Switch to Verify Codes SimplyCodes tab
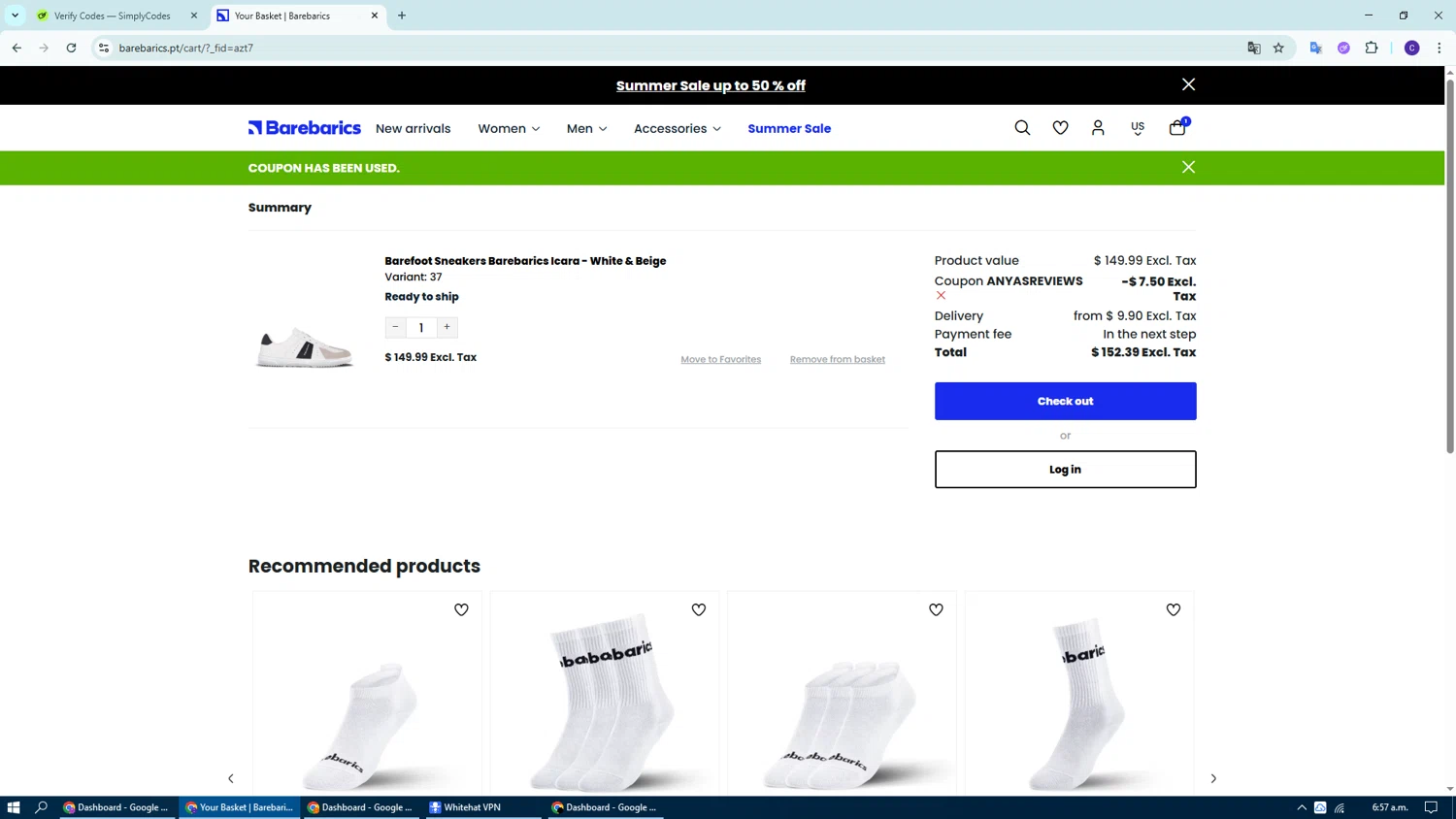1456x819 pixels. click(112, 16)
